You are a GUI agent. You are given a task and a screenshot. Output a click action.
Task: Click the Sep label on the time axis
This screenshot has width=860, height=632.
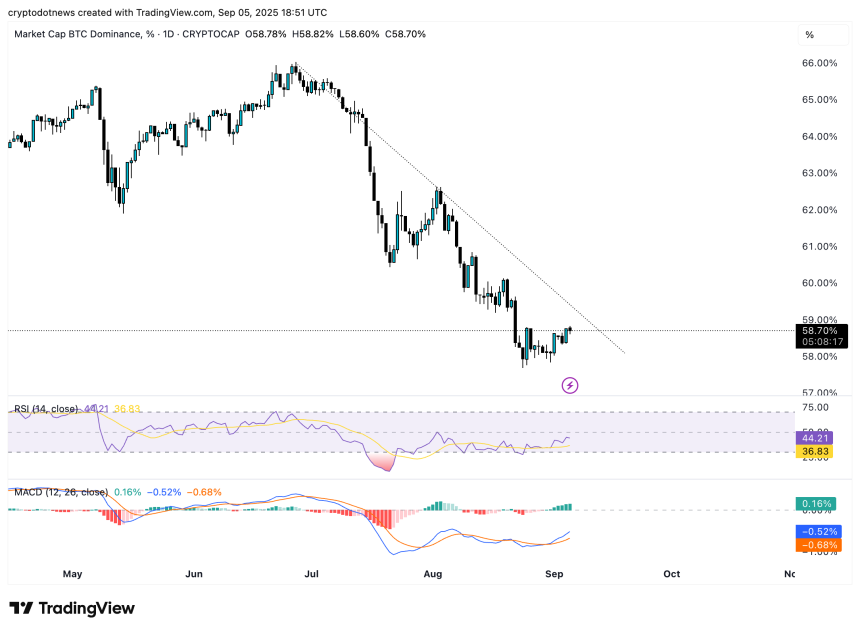click(x=555, y=574)
